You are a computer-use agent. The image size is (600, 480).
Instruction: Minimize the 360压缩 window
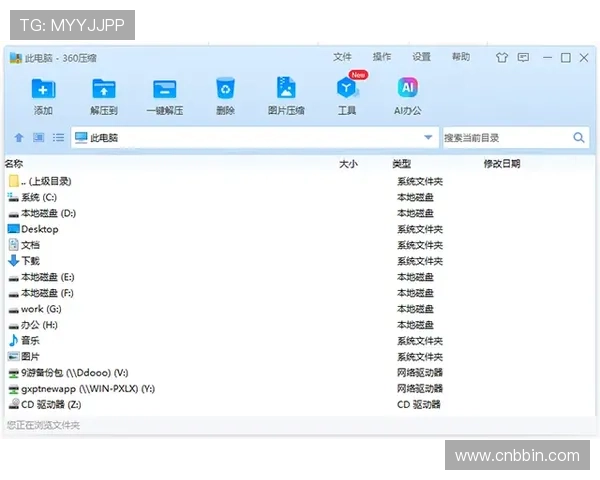click(x=547, y=58)
